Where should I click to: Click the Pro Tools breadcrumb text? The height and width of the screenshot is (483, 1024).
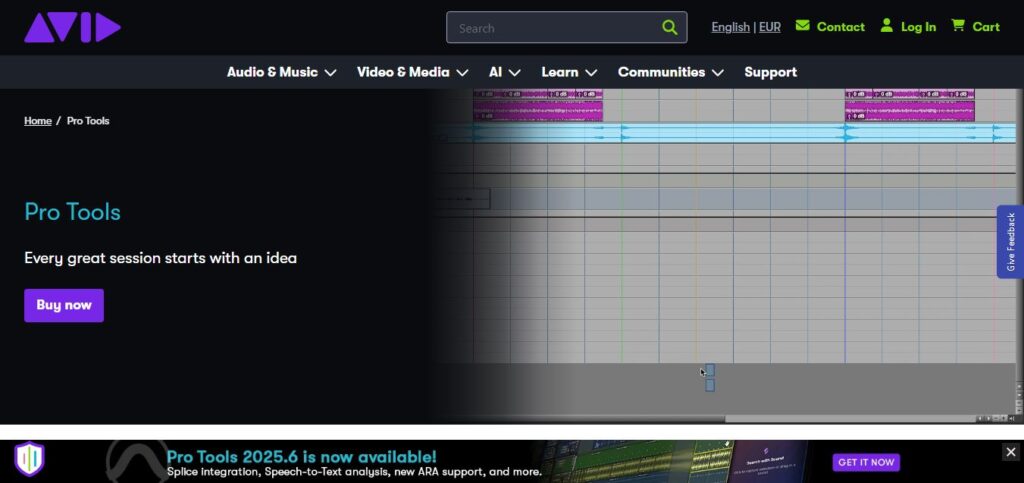pyautogui.click(x=88, y=121)
